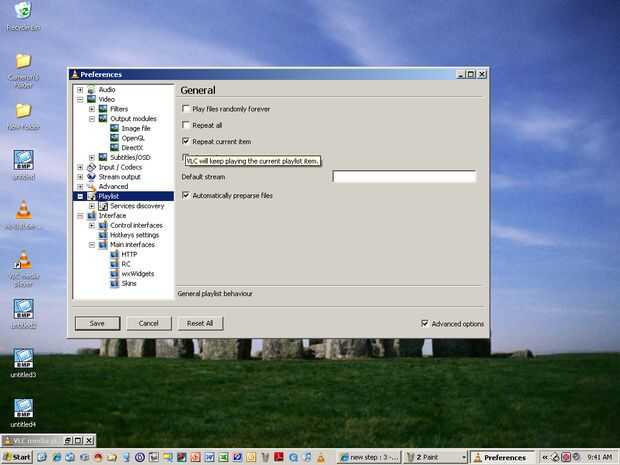Image resolution: width=620 pixels, height=465 pixels.
Task: Expand the Input / Codecs node
Action: 80,167
